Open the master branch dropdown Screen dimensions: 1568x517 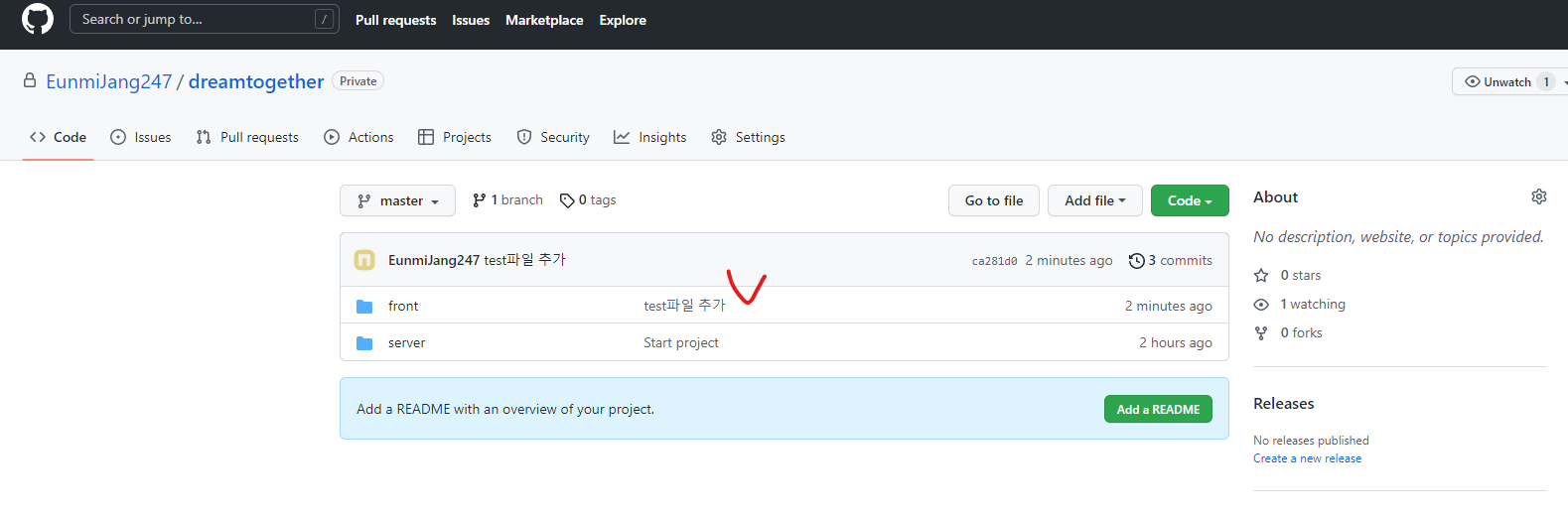397,200
